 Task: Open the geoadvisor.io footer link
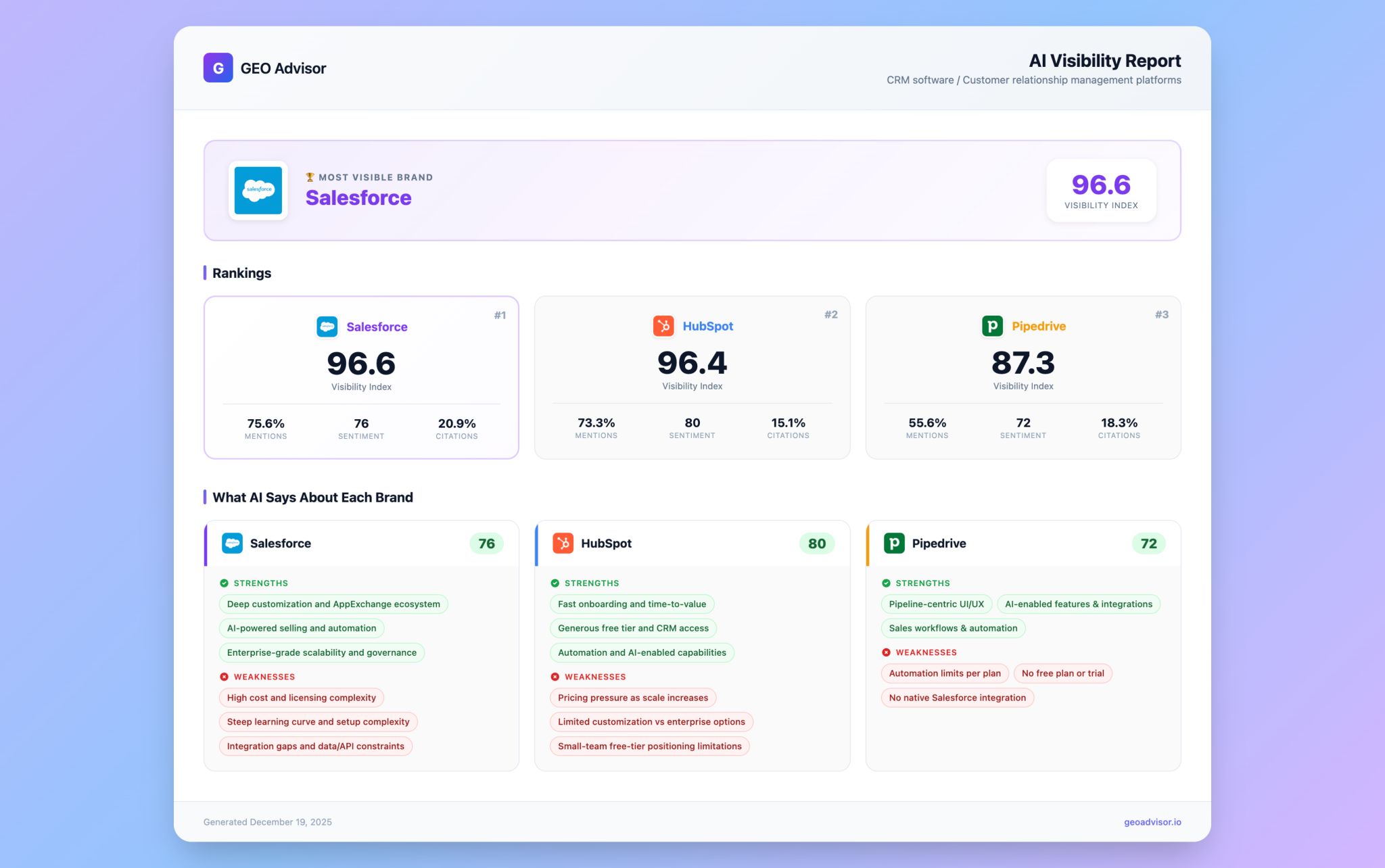point(1152,822)
